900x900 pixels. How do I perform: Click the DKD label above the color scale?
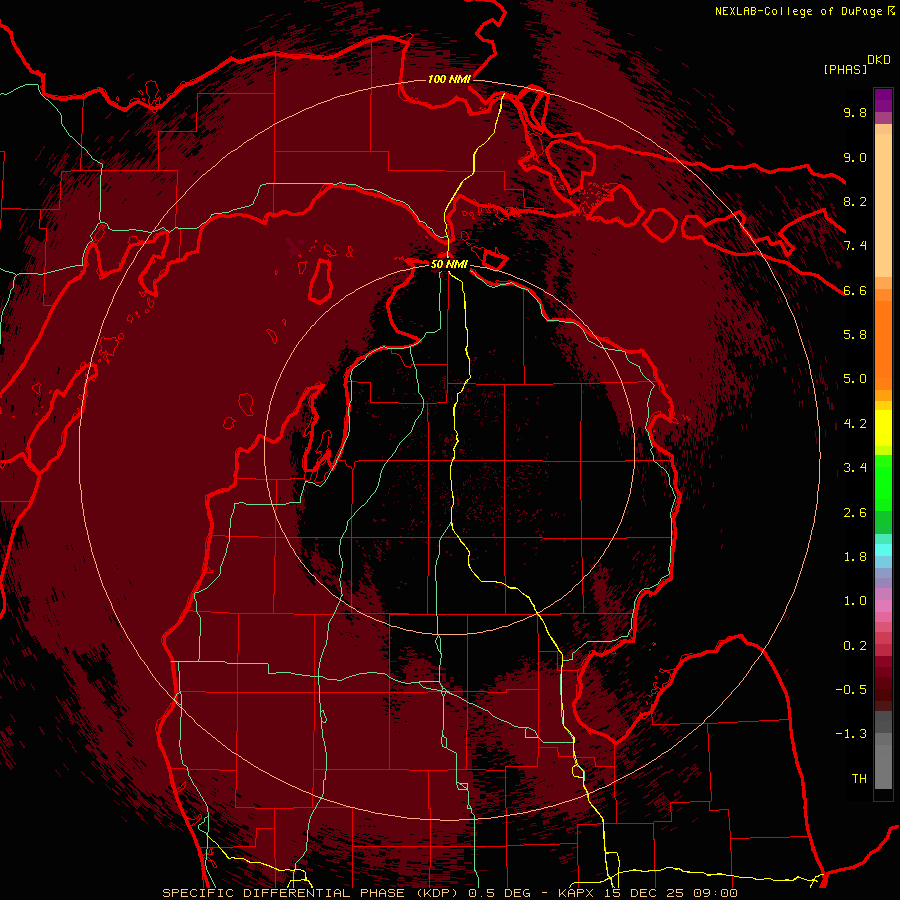(878, 60)
